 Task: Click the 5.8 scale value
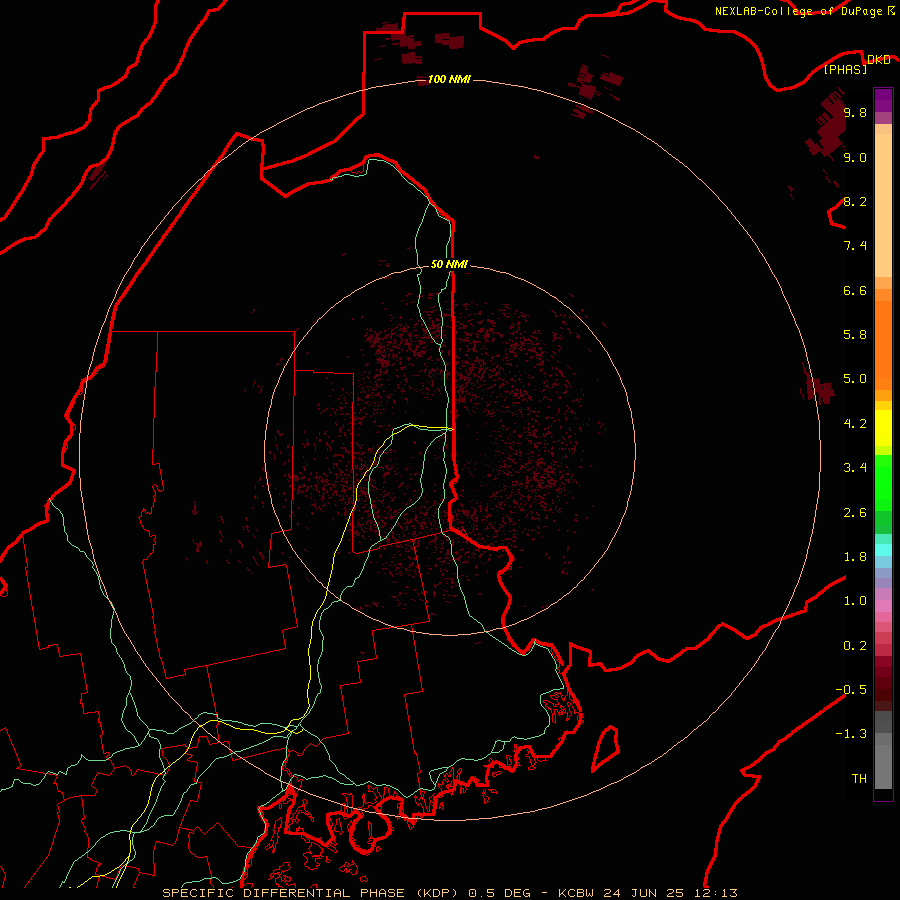tap(855, 335)
